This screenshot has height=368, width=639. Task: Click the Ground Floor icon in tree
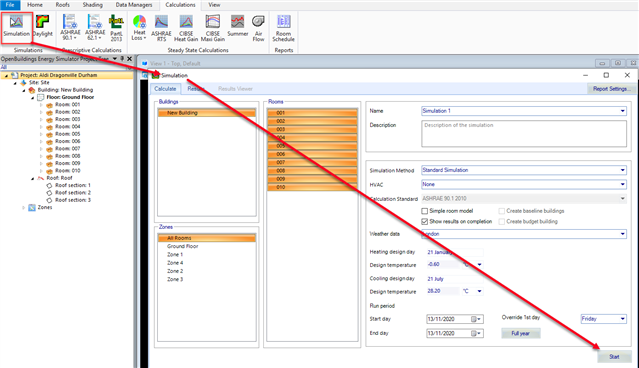pos(41,97)
